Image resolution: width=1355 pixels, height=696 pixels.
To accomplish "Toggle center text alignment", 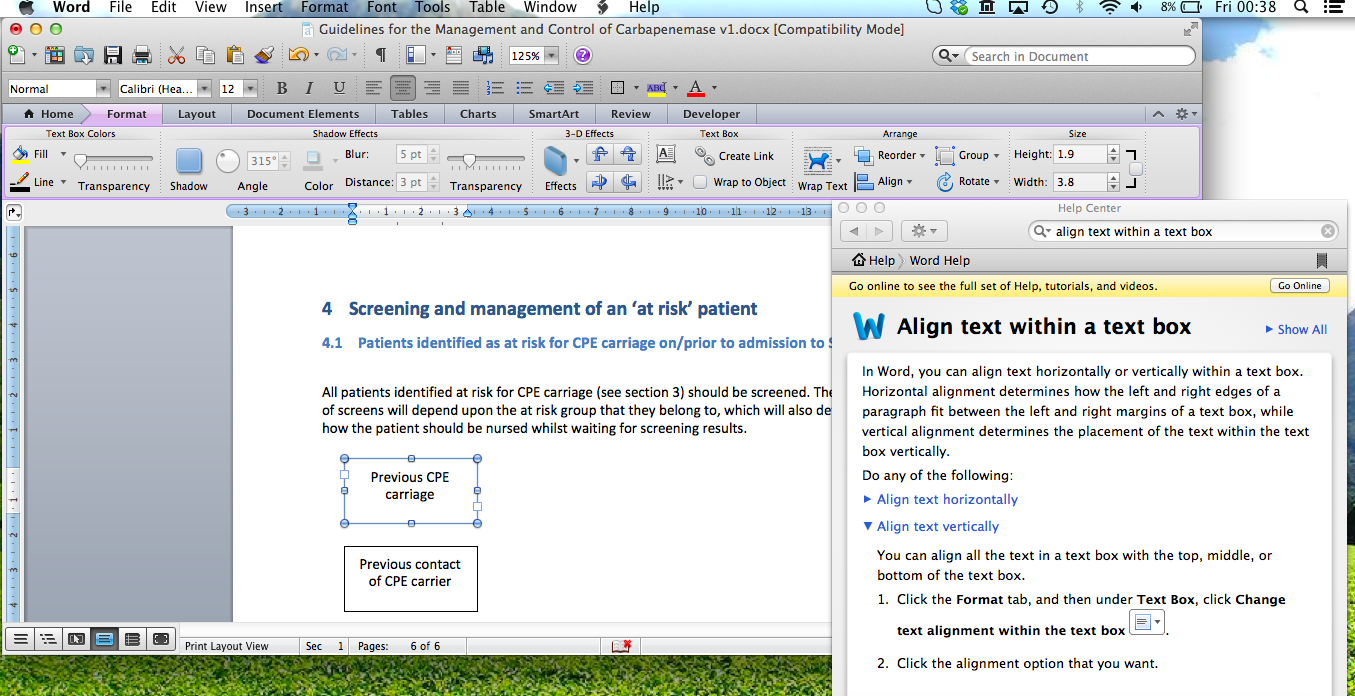I will coord(403,88).
